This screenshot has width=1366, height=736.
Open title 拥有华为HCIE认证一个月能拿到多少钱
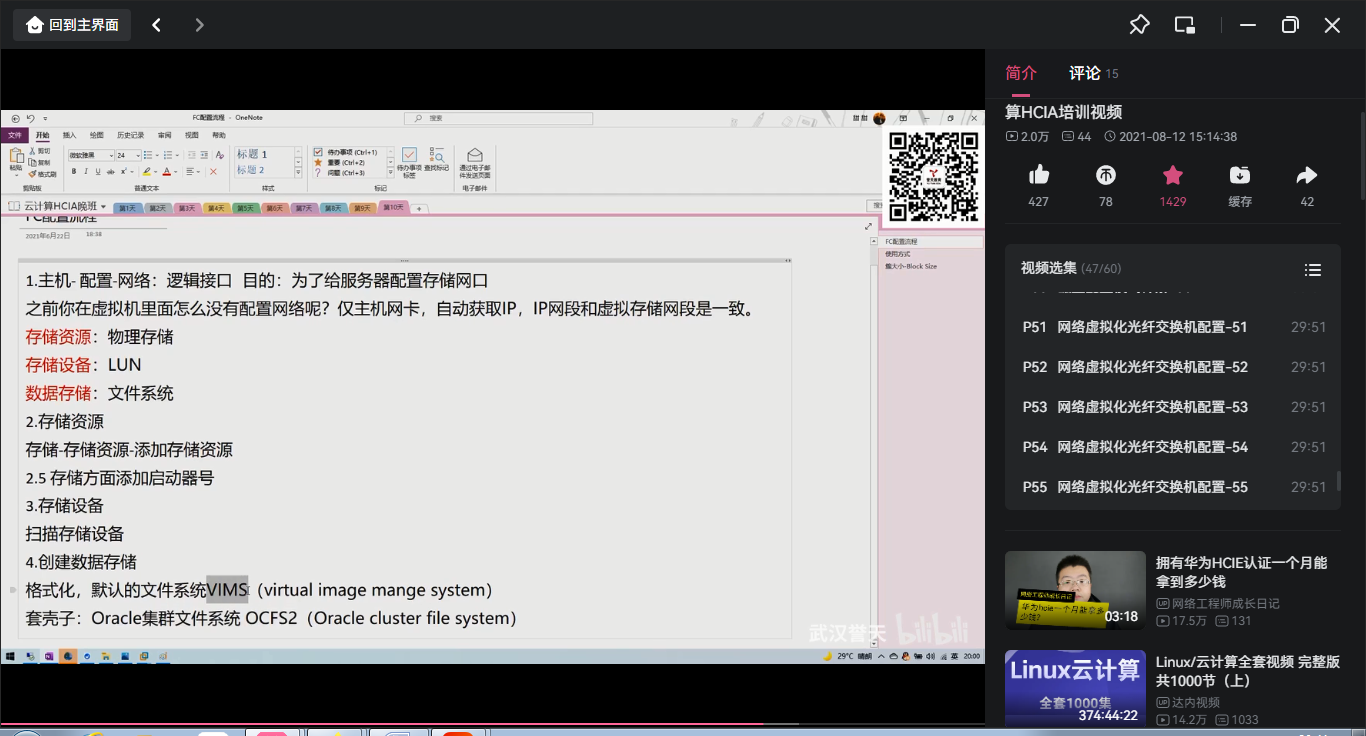(x=1241, y=572)
